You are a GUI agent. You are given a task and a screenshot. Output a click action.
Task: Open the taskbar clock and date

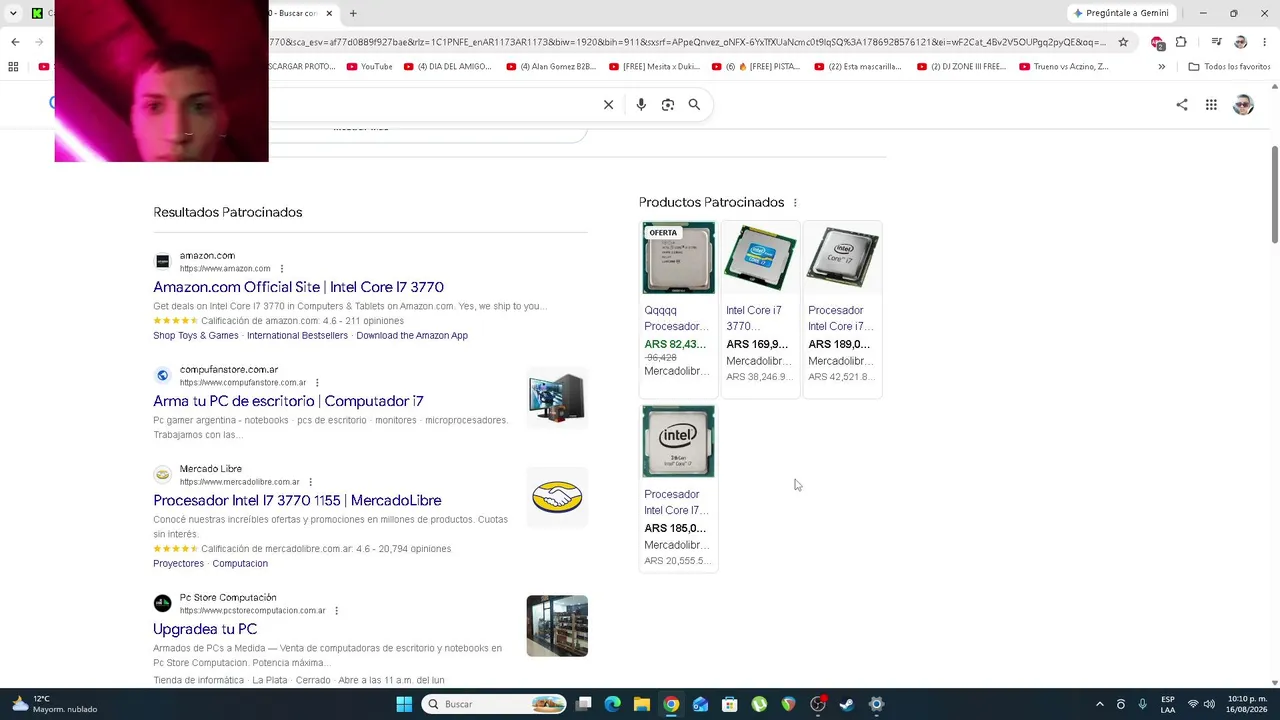pyautogui.click(x=1248, y=704)
